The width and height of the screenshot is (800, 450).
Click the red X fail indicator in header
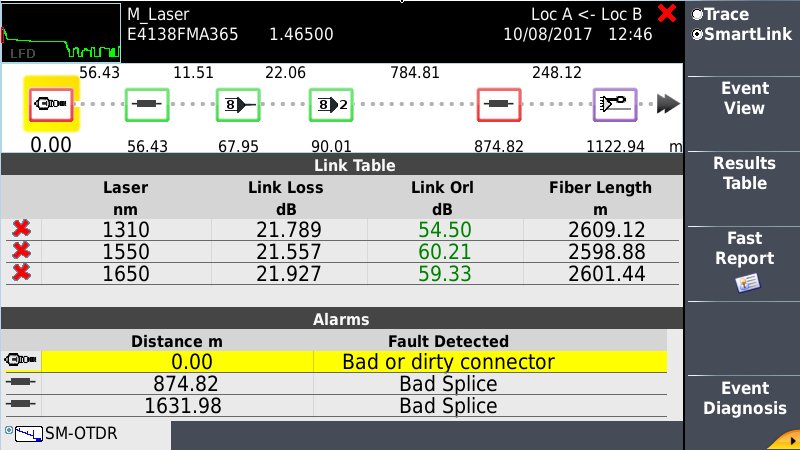[667, 13]
